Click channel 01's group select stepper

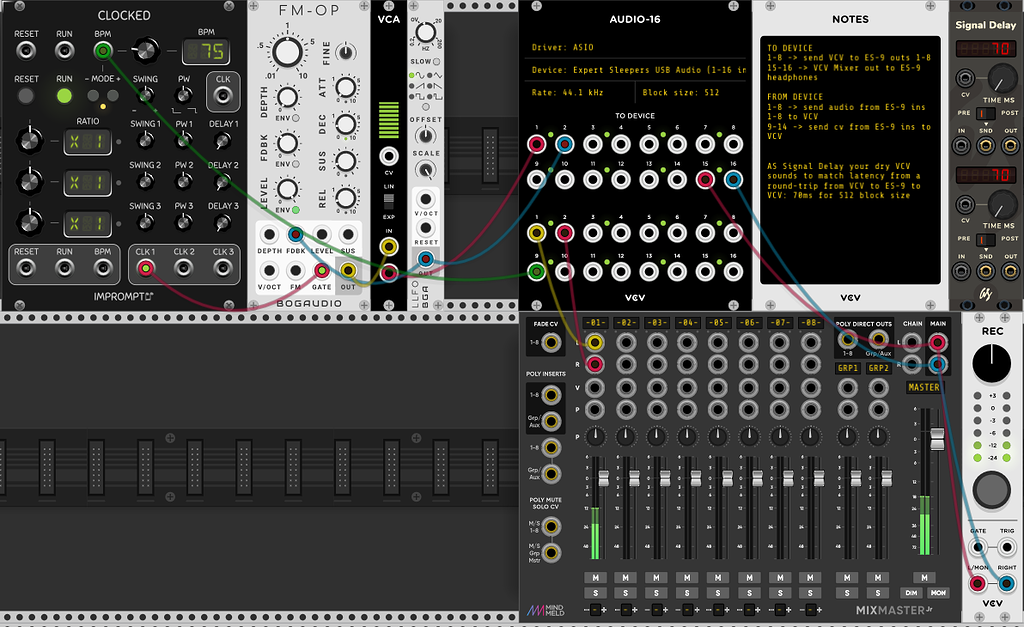pyautogui.click(x=595, y=610)
